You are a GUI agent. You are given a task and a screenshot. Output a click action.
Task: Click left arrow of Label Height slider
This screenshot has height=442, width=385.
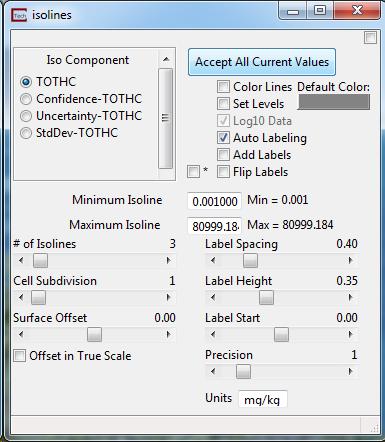(x=213, y=297)
